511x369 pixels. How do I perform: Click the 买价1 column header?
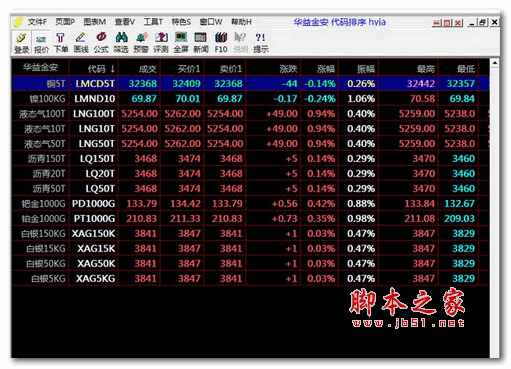click(182, 68)
